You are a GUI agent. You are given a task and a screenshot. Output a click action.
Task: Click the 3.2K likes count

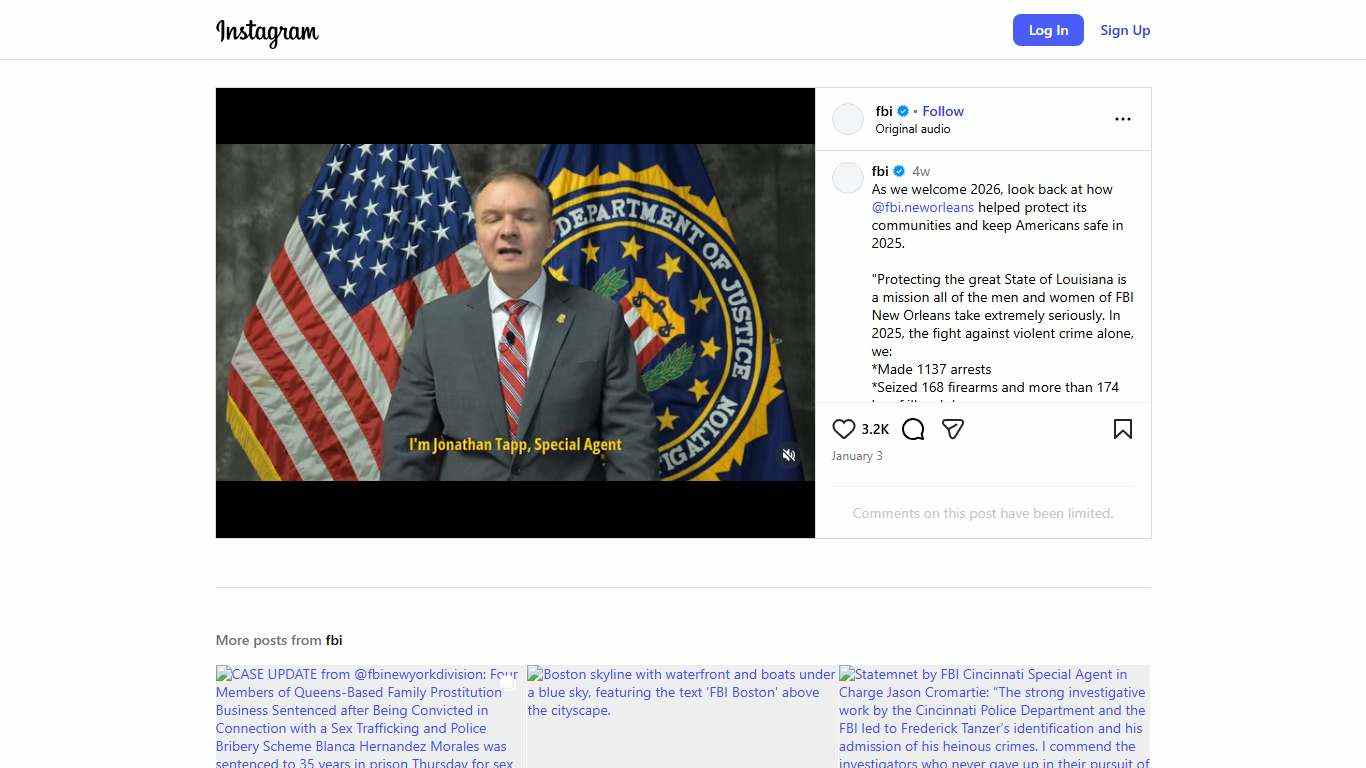(875, 429)
